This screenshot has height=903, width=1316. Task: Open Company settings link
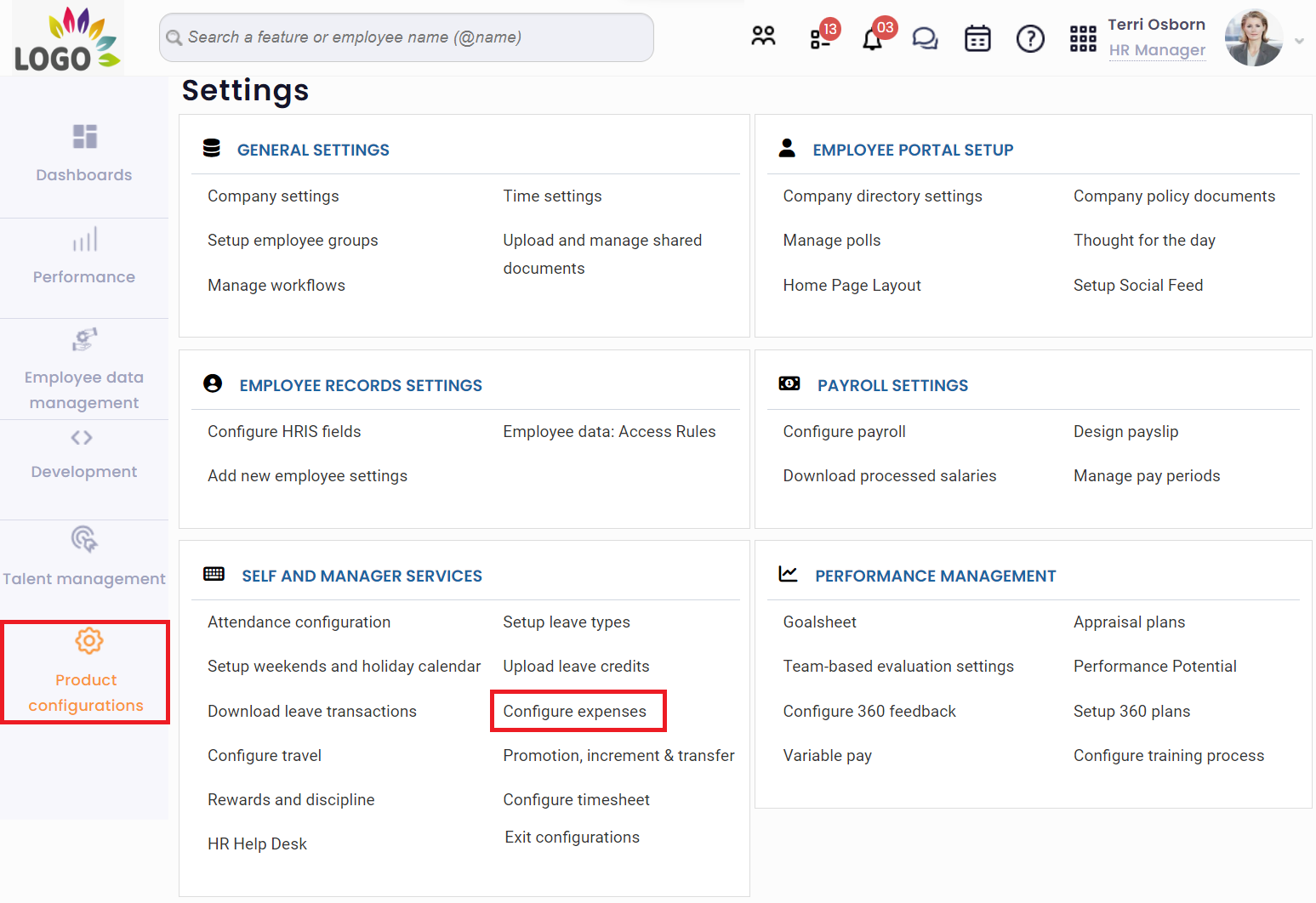[273, 196]
